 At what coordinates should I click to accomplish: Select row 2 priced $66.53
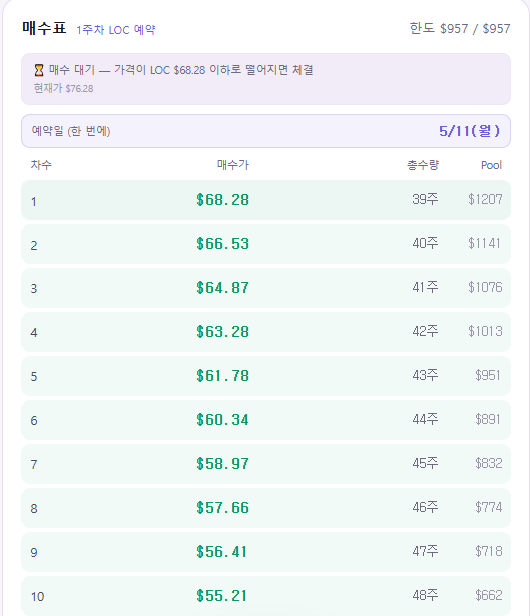click(266, 244)
